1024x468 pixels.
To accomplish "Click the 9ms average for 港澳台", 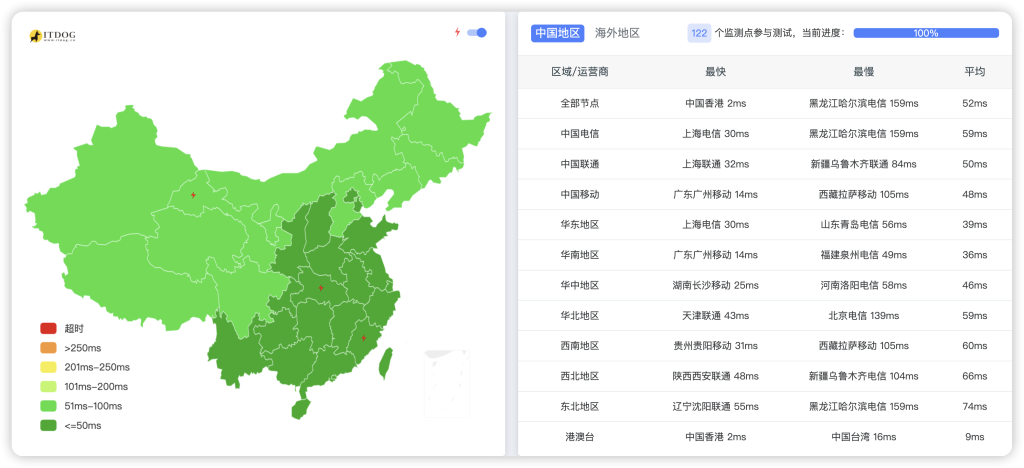I will point(975,437).
